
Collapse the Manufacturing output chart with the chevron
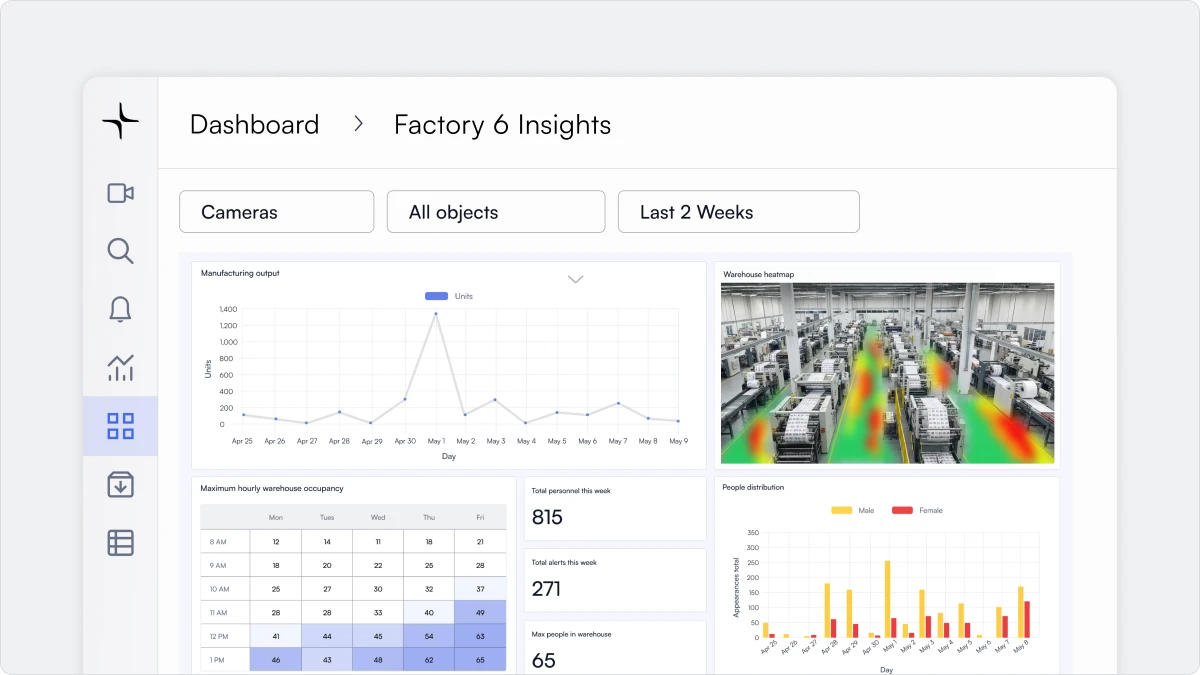pos(575,279)
